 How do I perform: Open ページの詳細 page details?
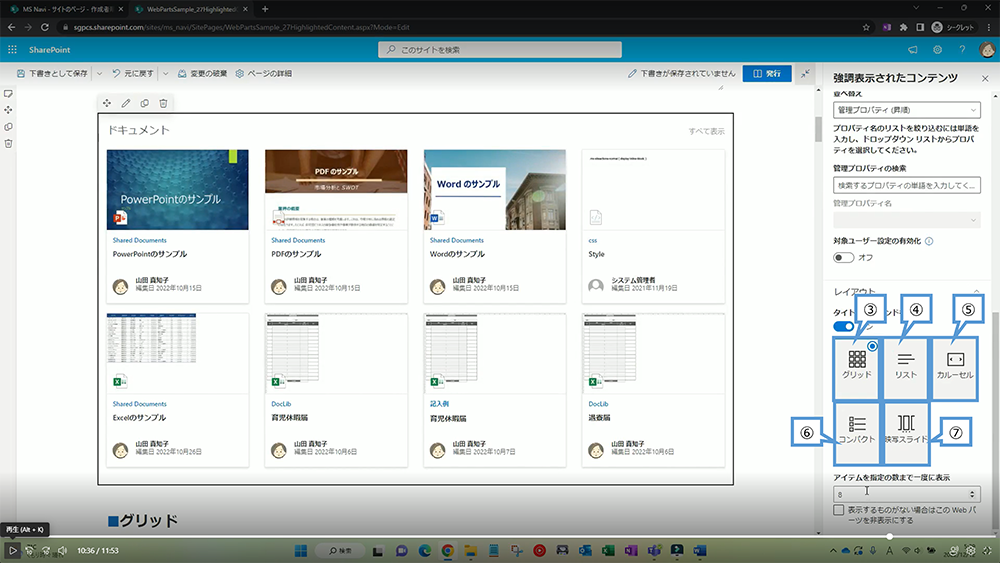(263, 74)
